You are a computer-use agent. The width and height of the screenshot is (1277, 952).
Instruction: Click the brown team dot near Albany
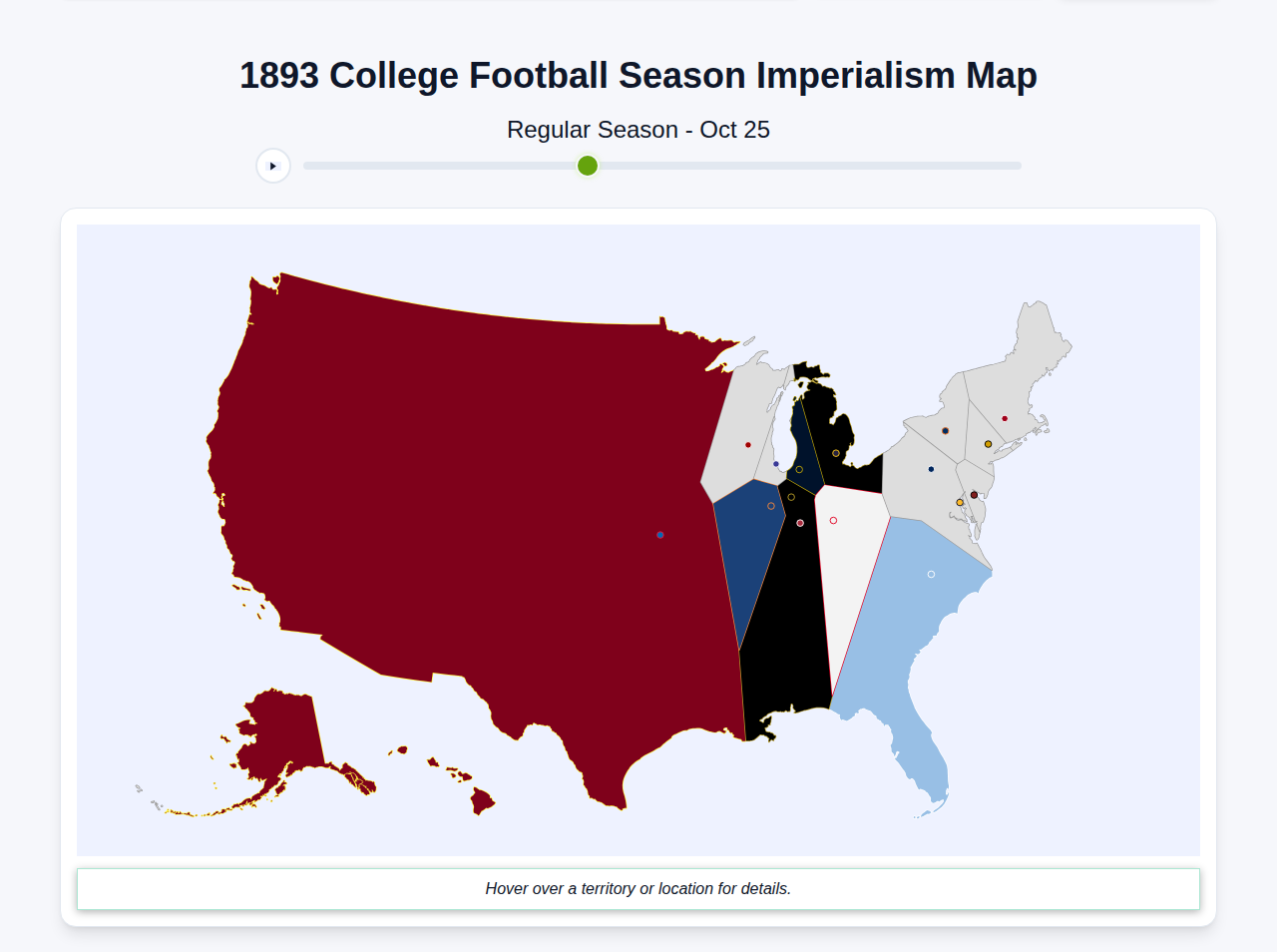pyautogui.click(x=946, y=431)
